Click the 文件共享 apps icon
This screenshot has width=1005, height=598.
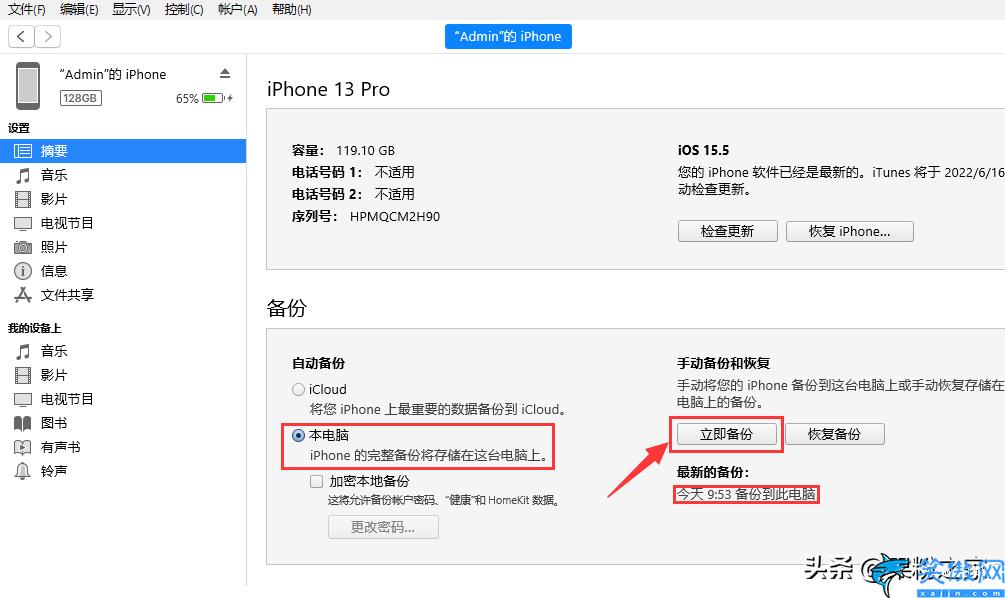[x=22, y=295]
